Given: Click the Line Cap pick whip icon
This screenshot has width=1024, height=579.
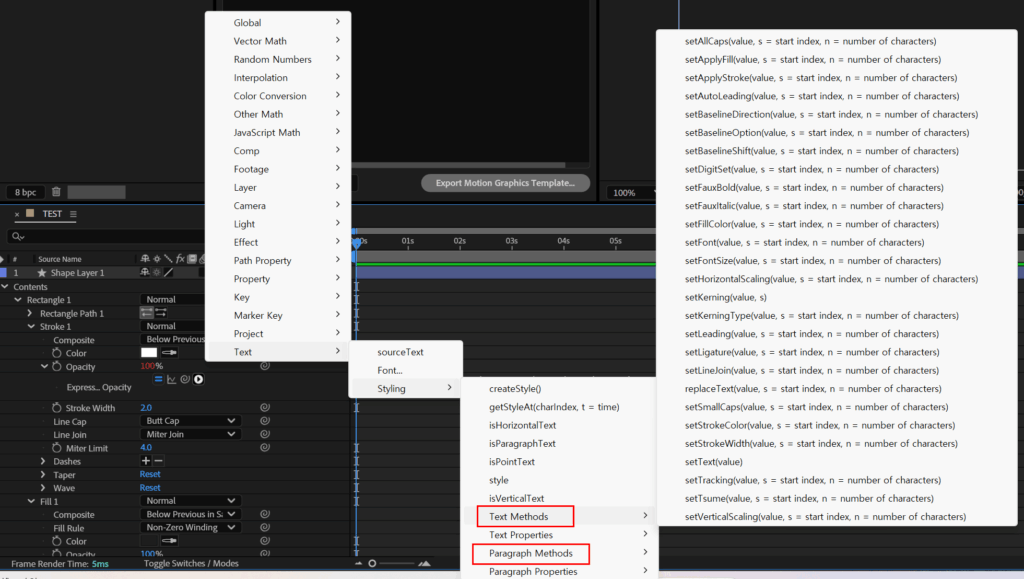Looking at the screenshot, I should (265, 421).
